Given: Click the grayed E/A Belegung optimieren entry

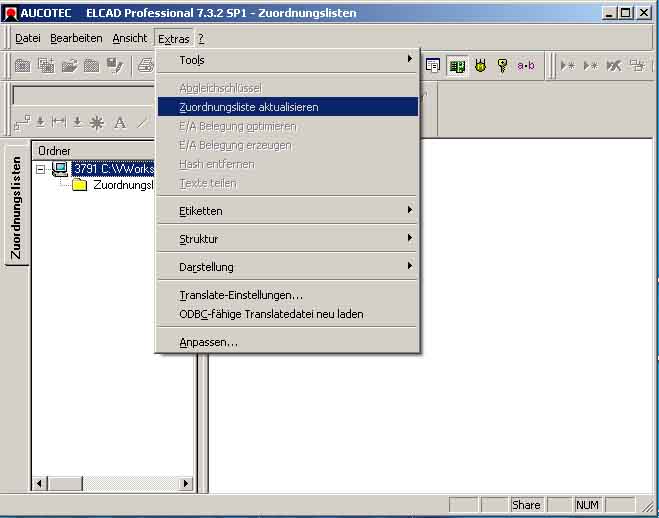Looking at the screenshot, I should coord(288,126).
